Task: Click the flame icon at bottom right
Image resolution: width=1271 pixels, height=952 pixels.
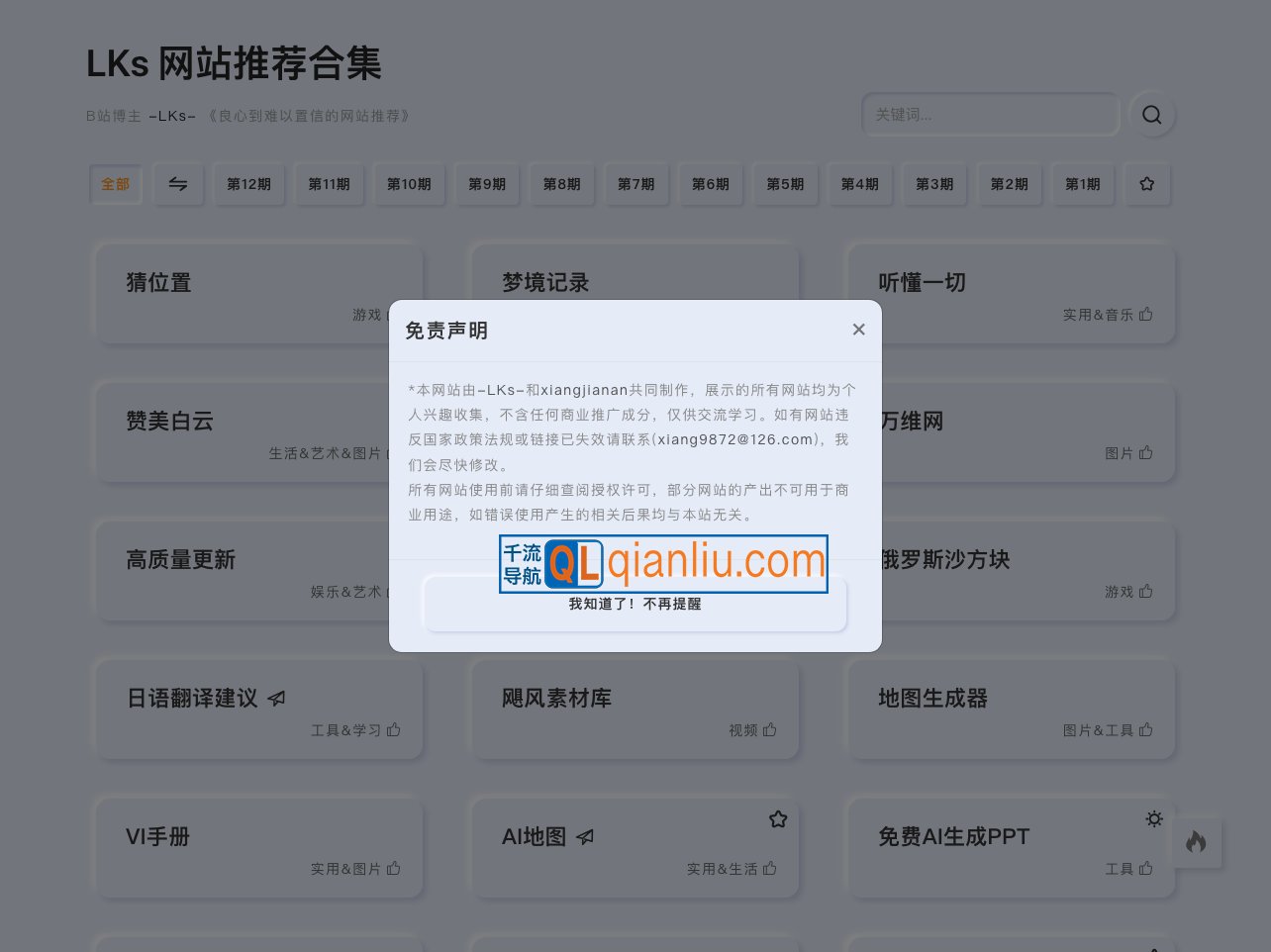Action: click(x=1197, y=842)
